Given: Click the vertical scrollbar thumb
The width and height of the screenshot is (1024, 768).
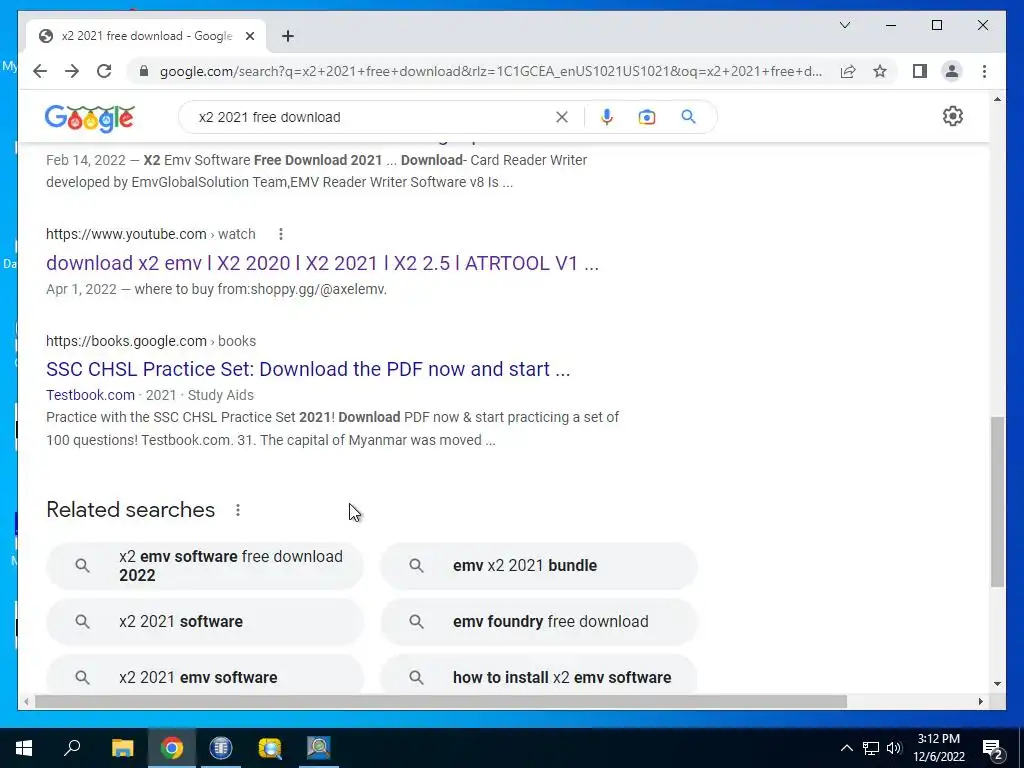Looking at the screenshot, I should point(997,502).
